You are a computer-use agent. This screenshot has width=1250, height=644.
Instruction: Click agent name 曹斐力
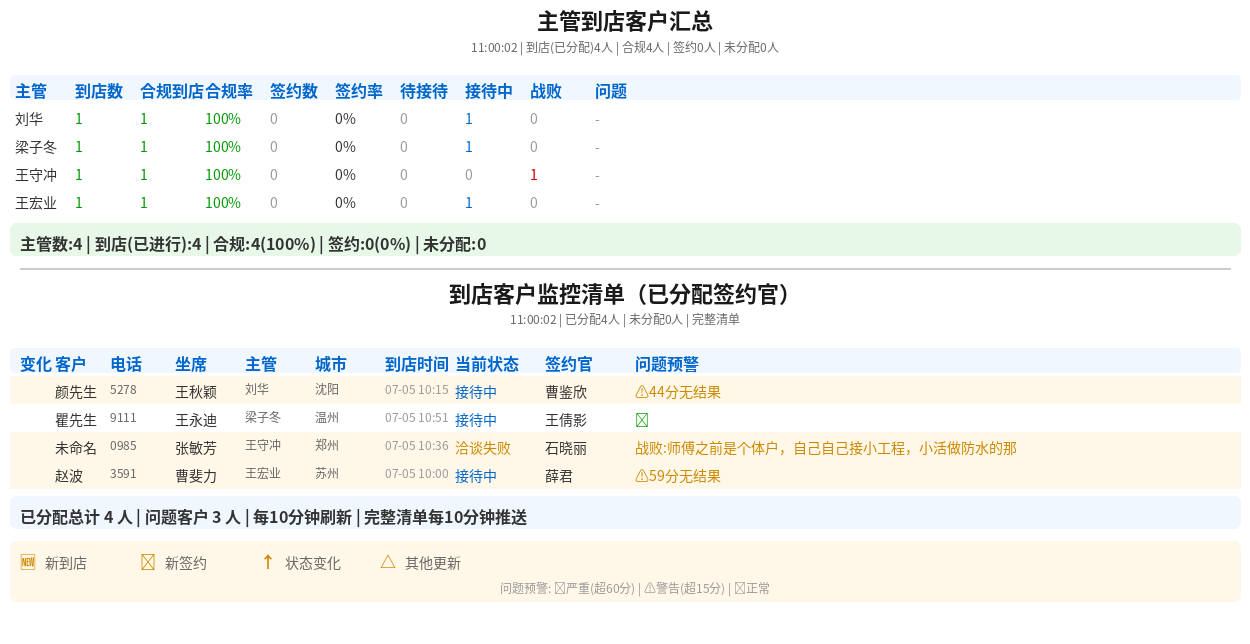point(196,476)
